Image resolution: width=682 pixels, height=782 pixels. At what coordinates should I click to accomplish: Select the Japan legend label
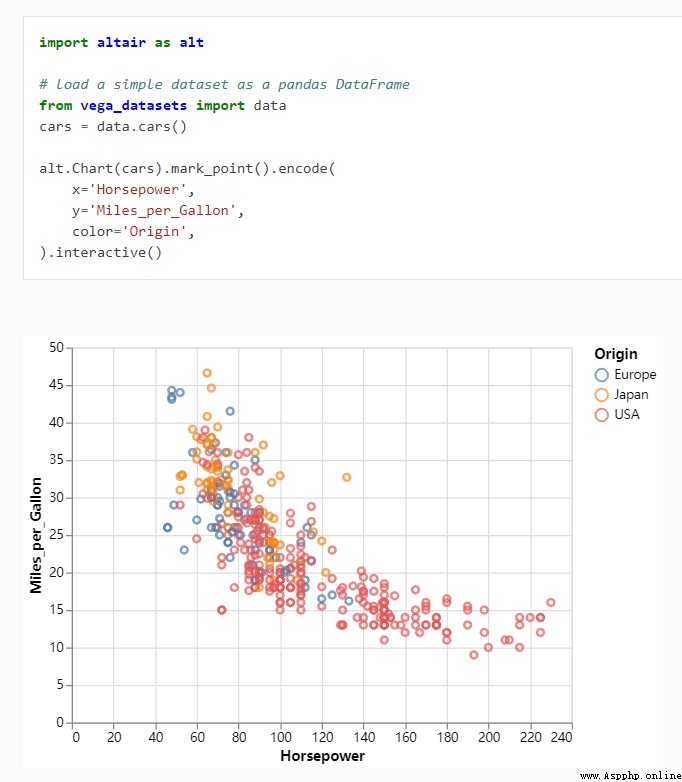(631, 394)
